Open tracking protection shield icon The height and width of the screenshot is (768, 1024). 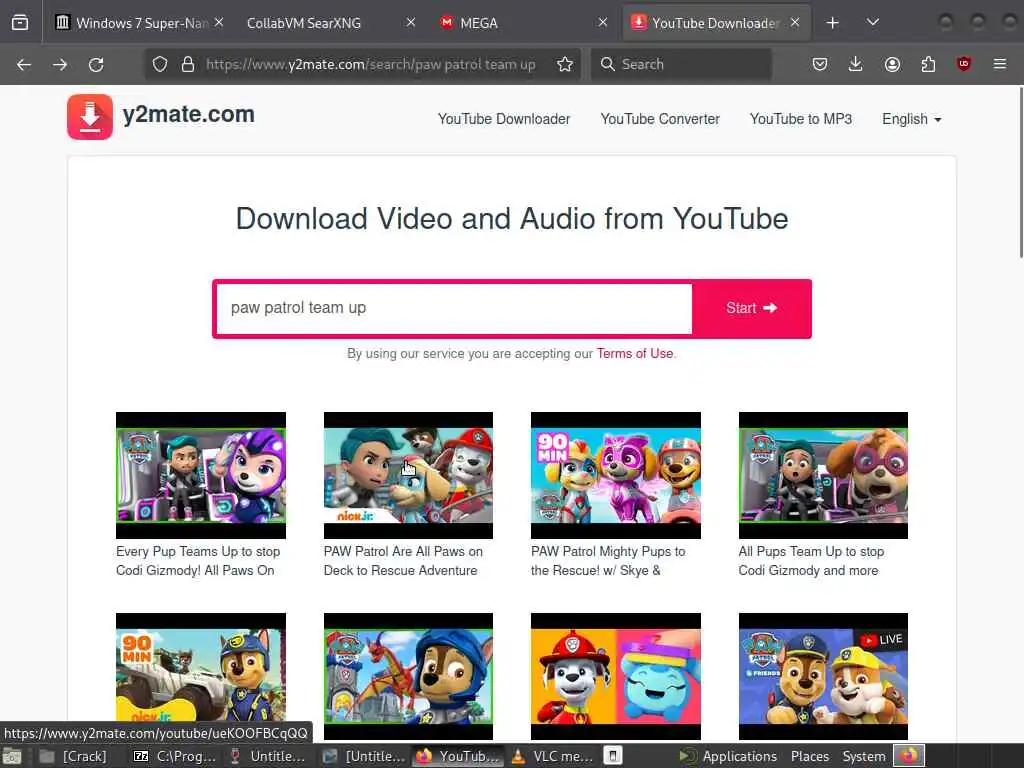[160, 64]
